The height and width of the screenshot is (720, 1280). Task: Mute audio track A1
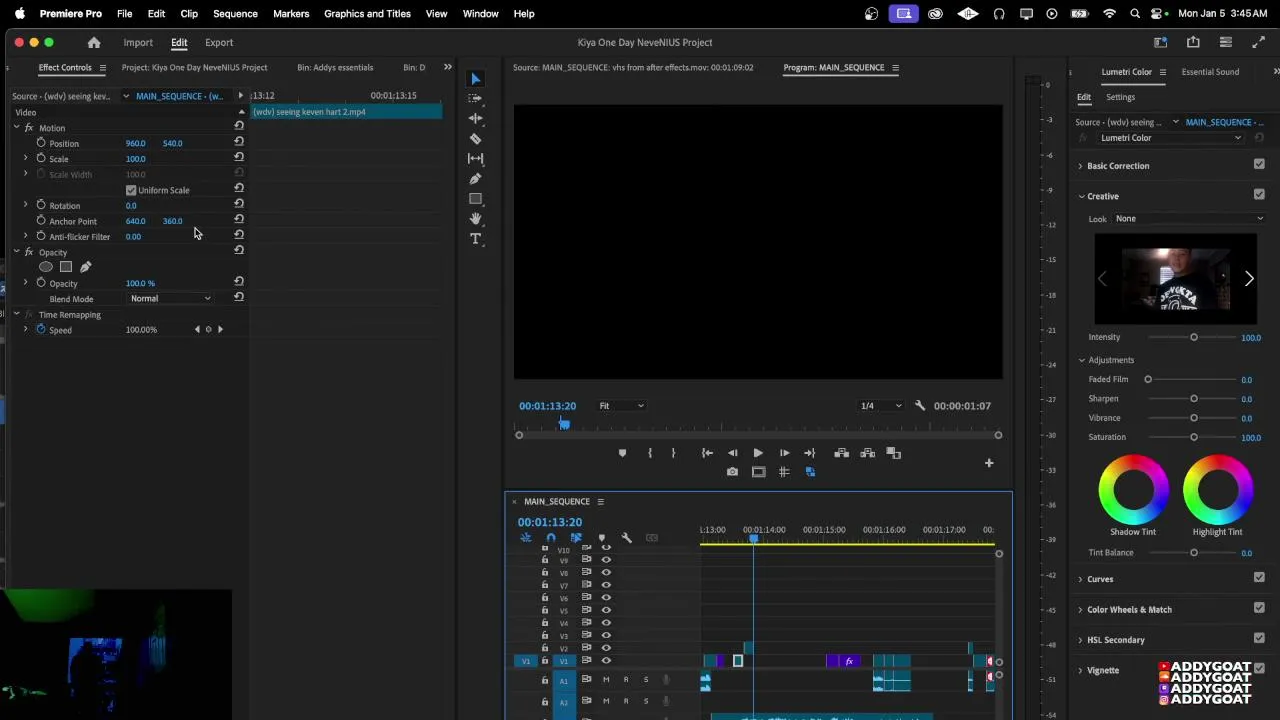pos(606,680)
